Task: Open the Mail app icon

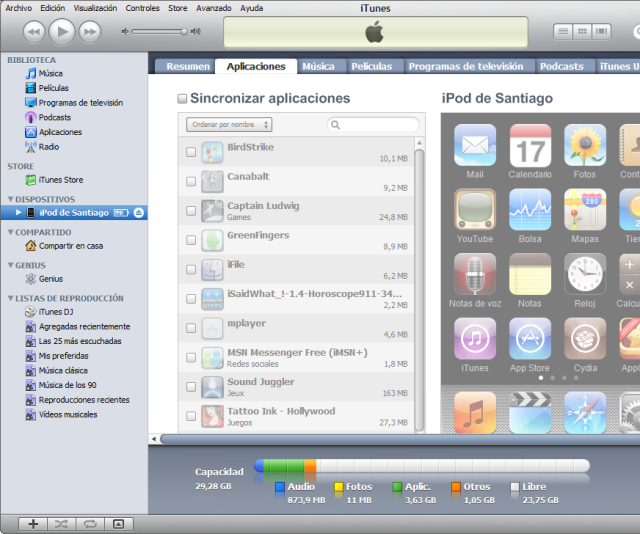Action: [x=475, y=145]
